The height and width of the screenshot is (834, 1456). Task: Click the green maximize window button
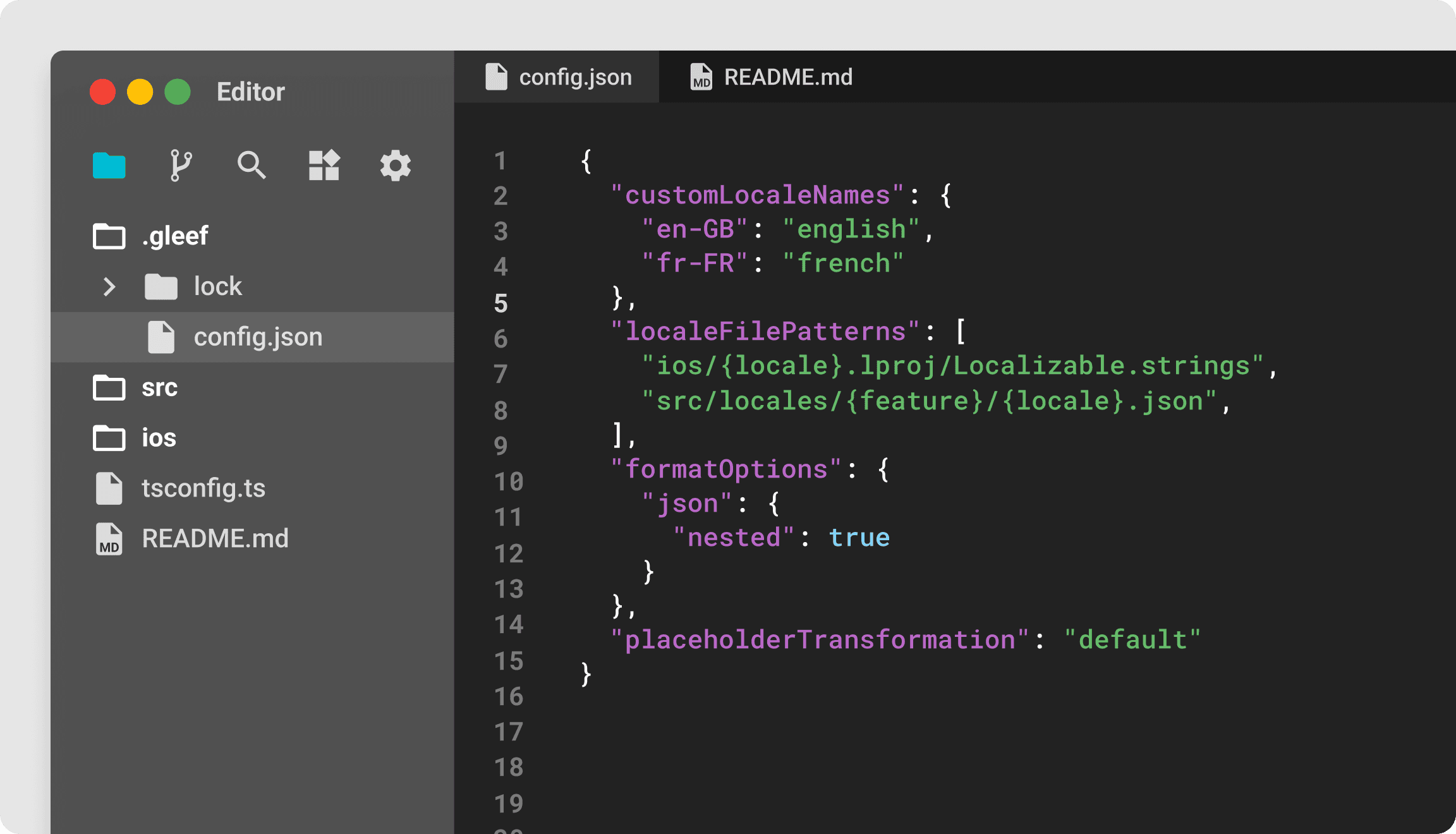tap(178, 92)
